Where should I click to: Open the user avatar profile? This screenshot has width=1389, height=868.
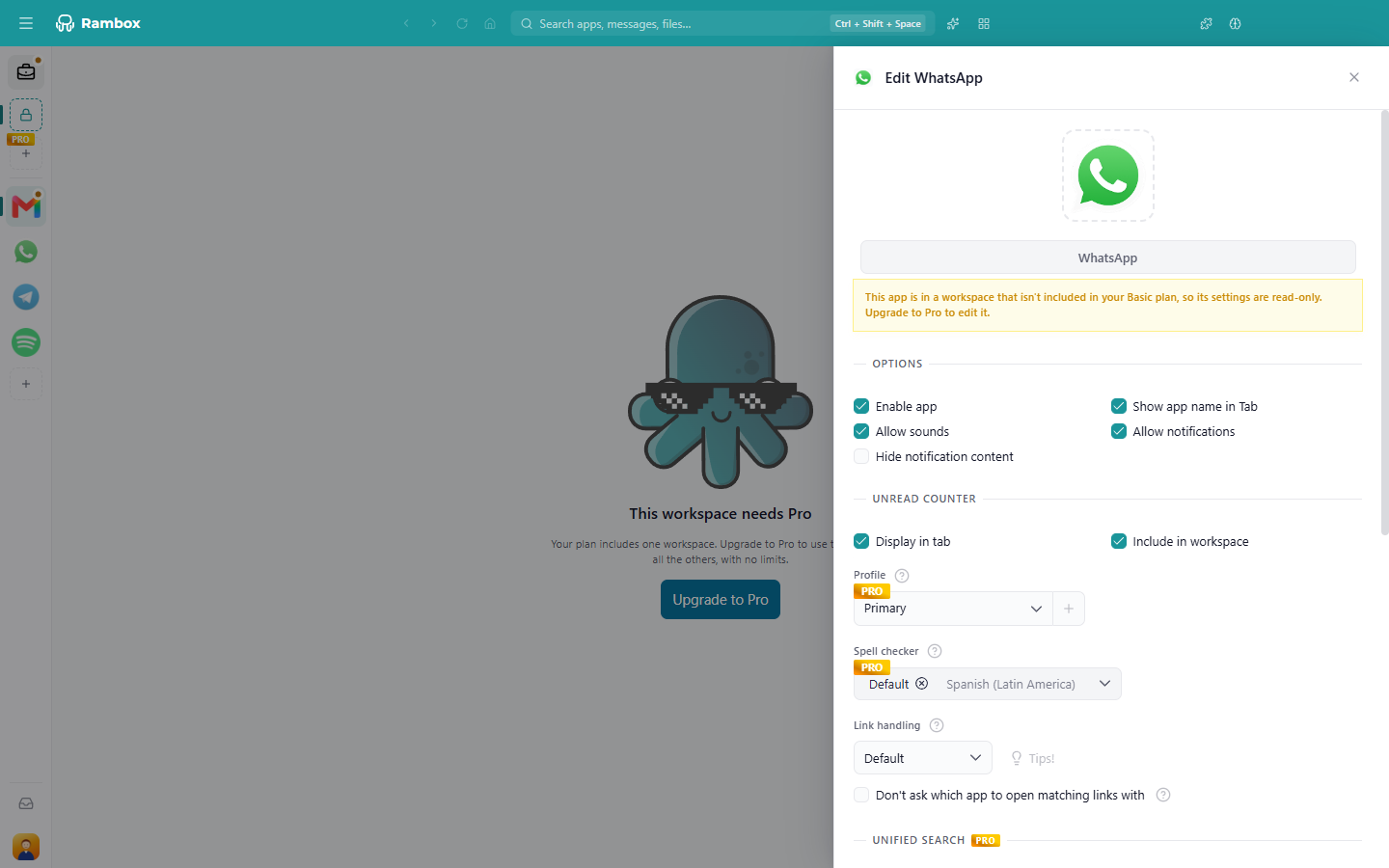26,847
